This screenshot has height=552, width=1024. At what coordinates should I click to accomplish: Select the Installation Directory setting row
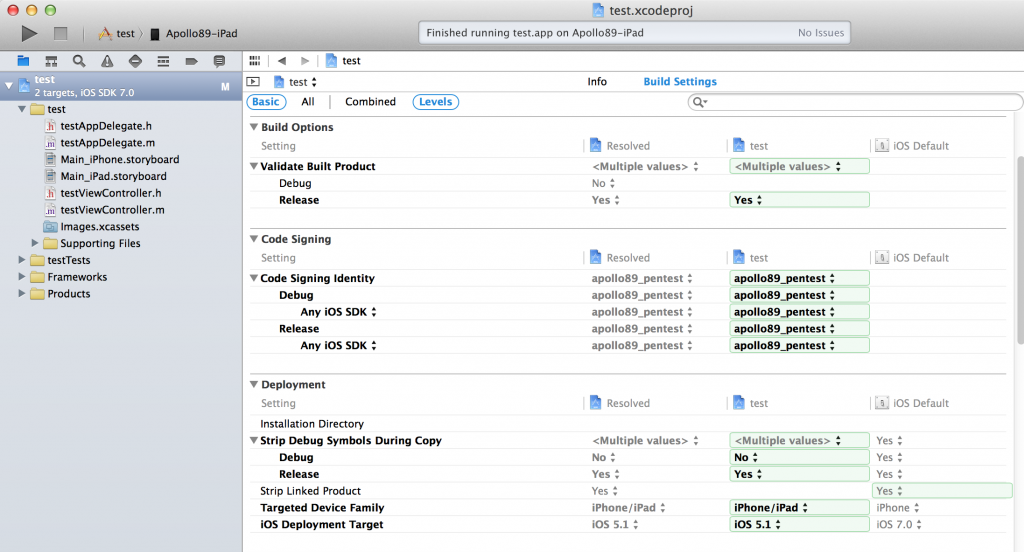pyautogui.click(x=628, y=423)
